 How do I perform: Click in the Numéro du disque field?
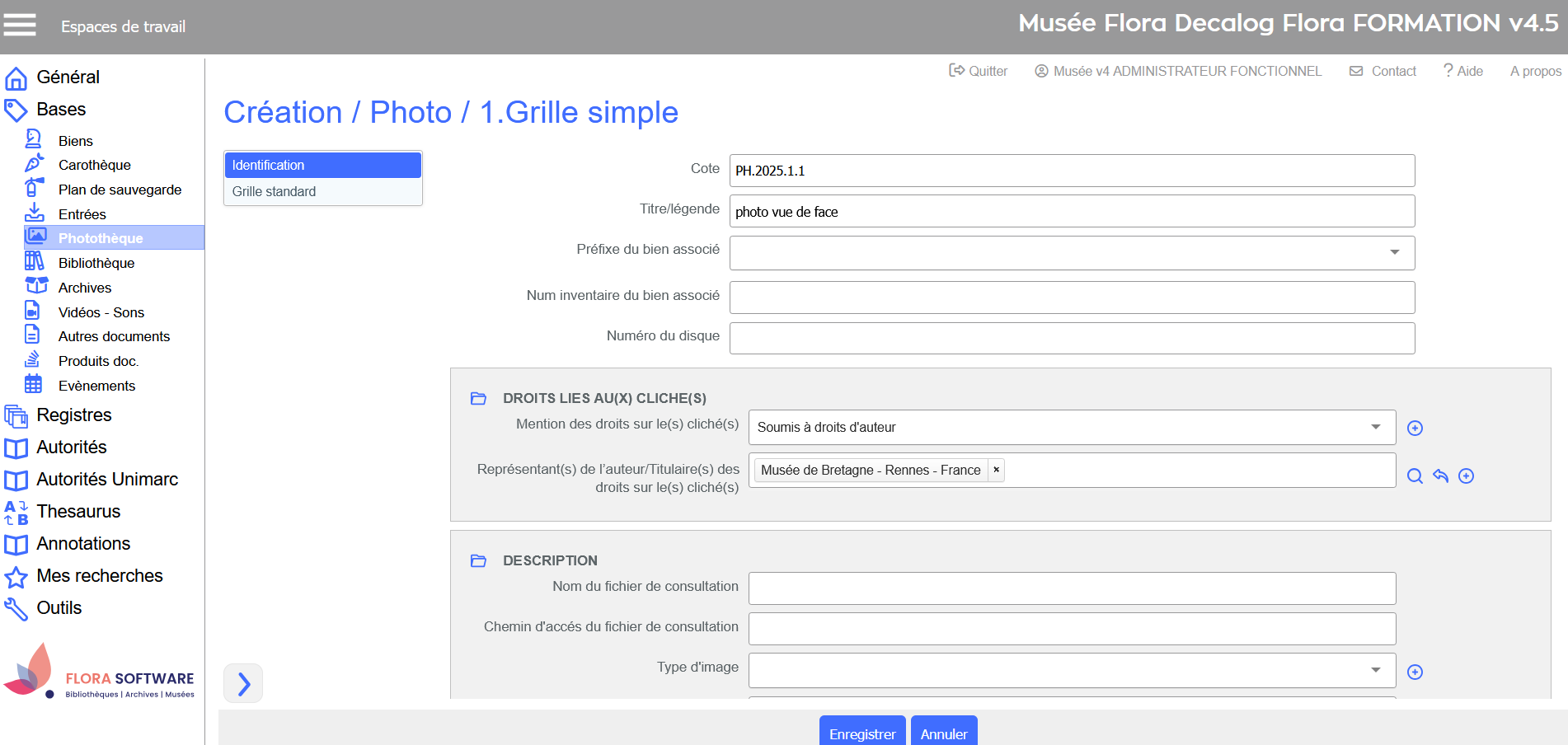pyautogui.click(x=1072, y=338)
